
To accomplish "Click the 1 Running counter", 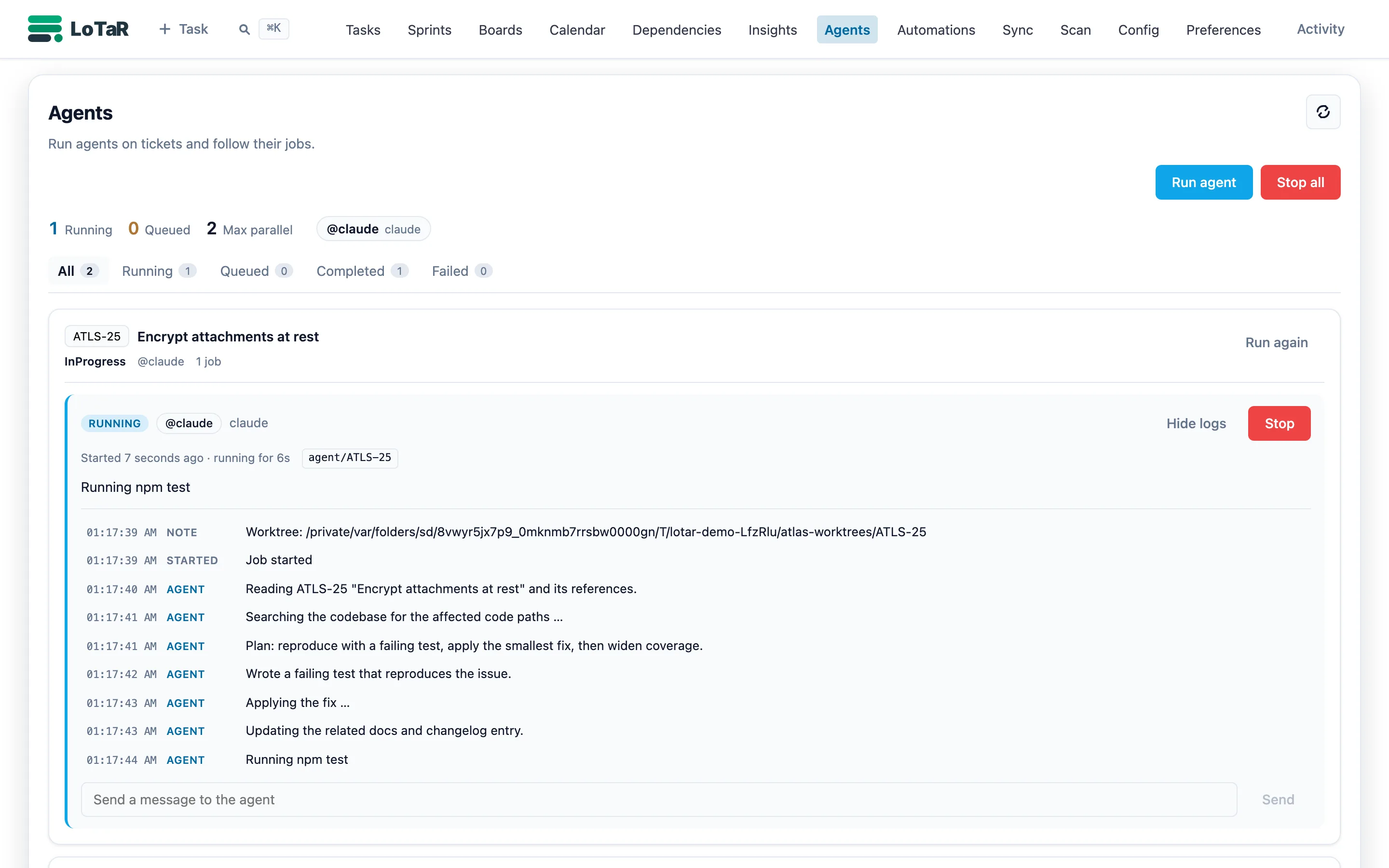I will (81, 229).
